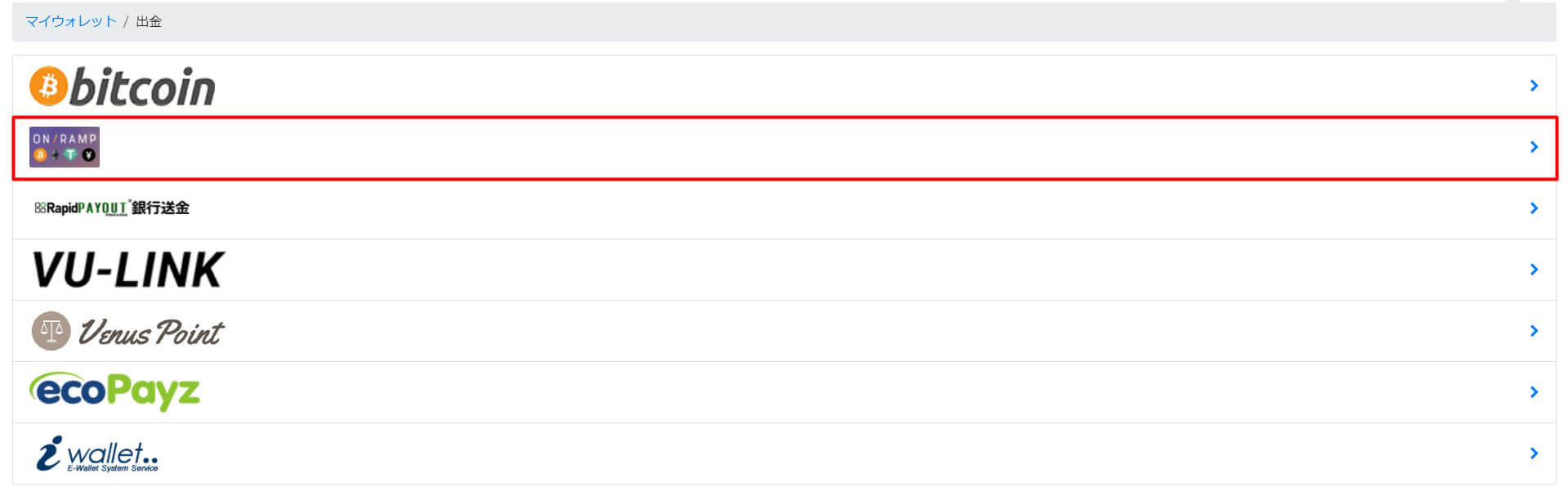Open the ecoPayz row chevron arrow
Screen dimensions: 1568x487
(x=1534, y=392)
